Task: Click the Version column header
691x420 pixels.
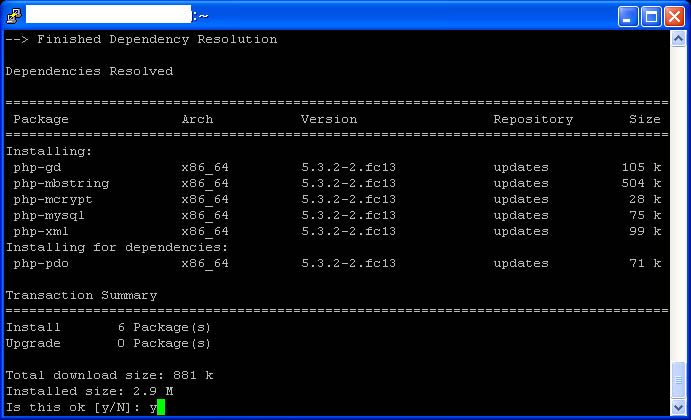Action: point(329,119)
